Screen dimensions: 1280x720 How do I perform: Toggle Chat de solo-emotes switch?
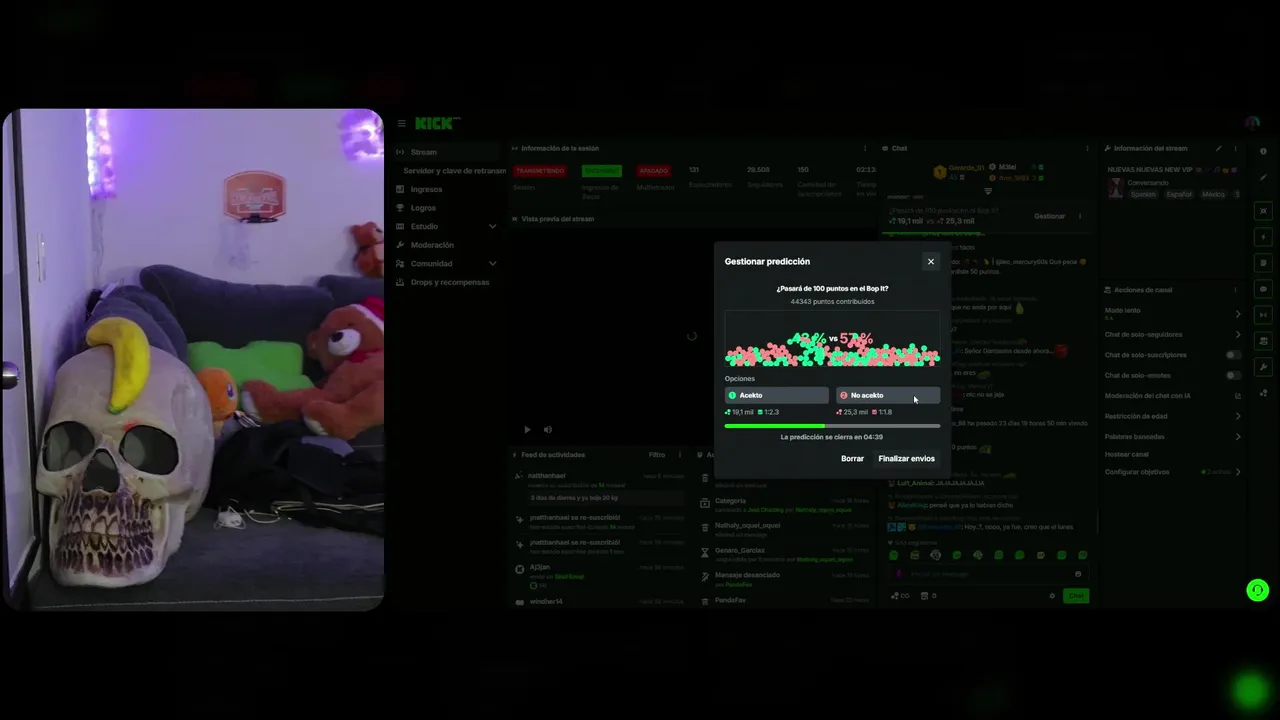coord(1234,375)
